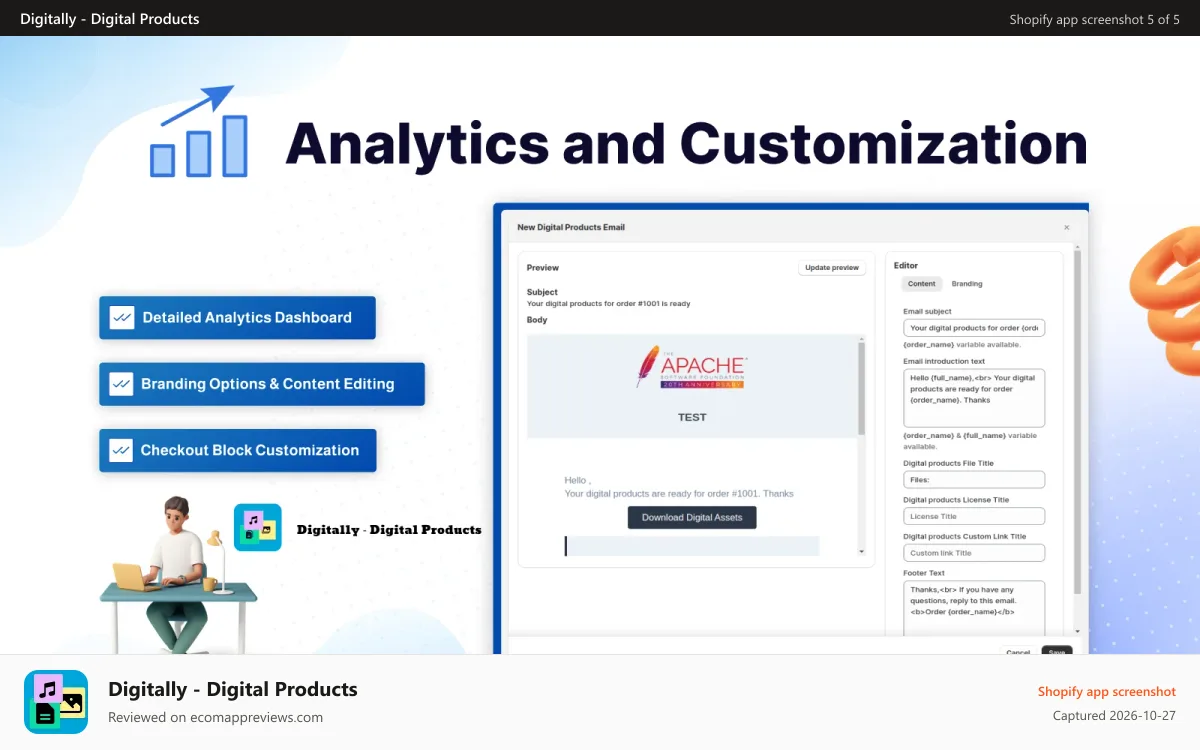Click the Digitally app icon in footer

56,702
